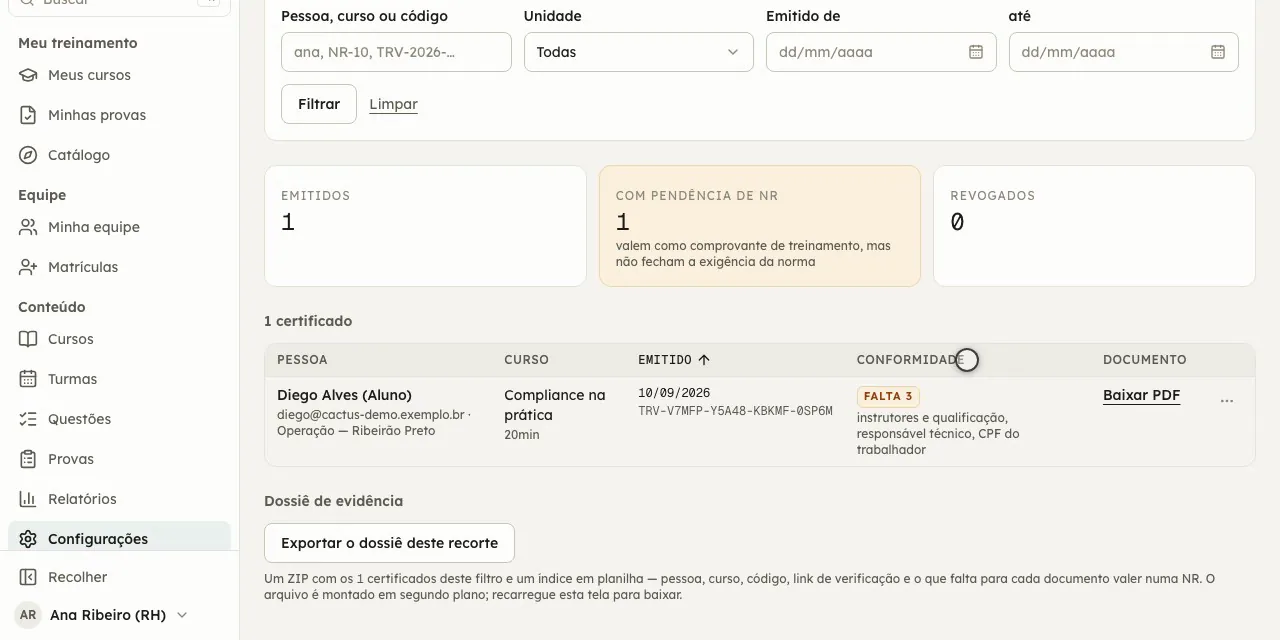Image resolution: width=1280 pixels, height=640 pixels.
Task: Click the compass icon beside Catálogo
Action: 28,155
